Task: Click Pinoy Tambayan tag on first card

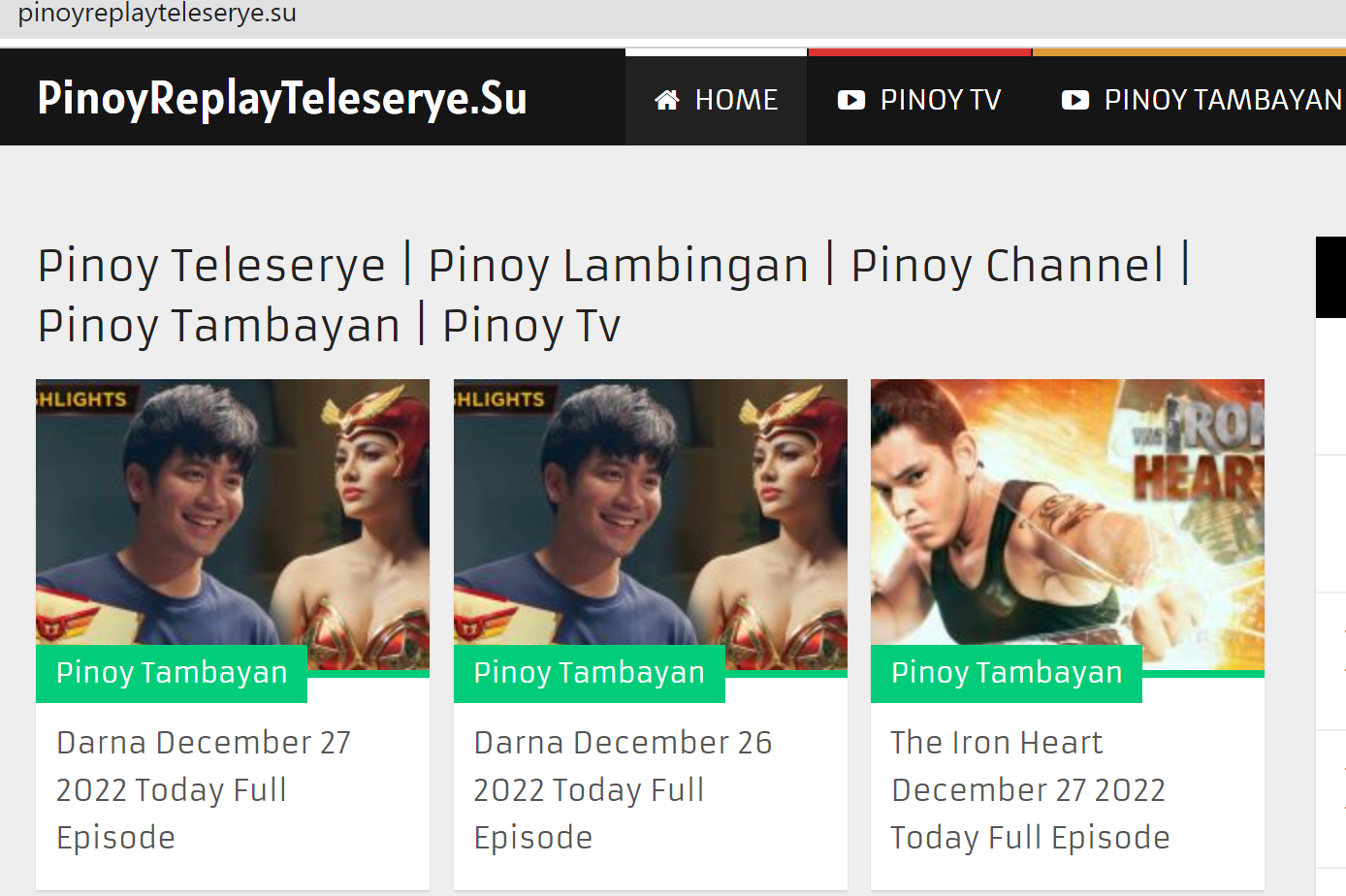Action: click(x=172, y=673)
